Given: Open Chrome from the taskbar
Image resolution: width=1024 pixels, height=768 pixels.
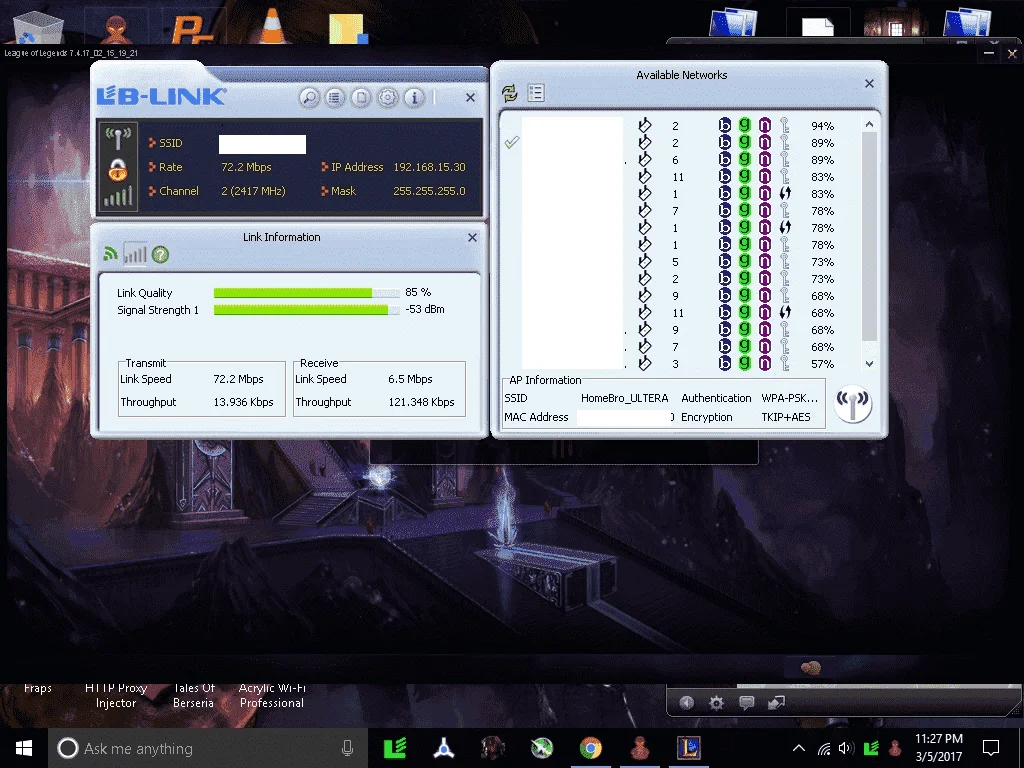Looking at the screenshot, I should pos(590,748).
